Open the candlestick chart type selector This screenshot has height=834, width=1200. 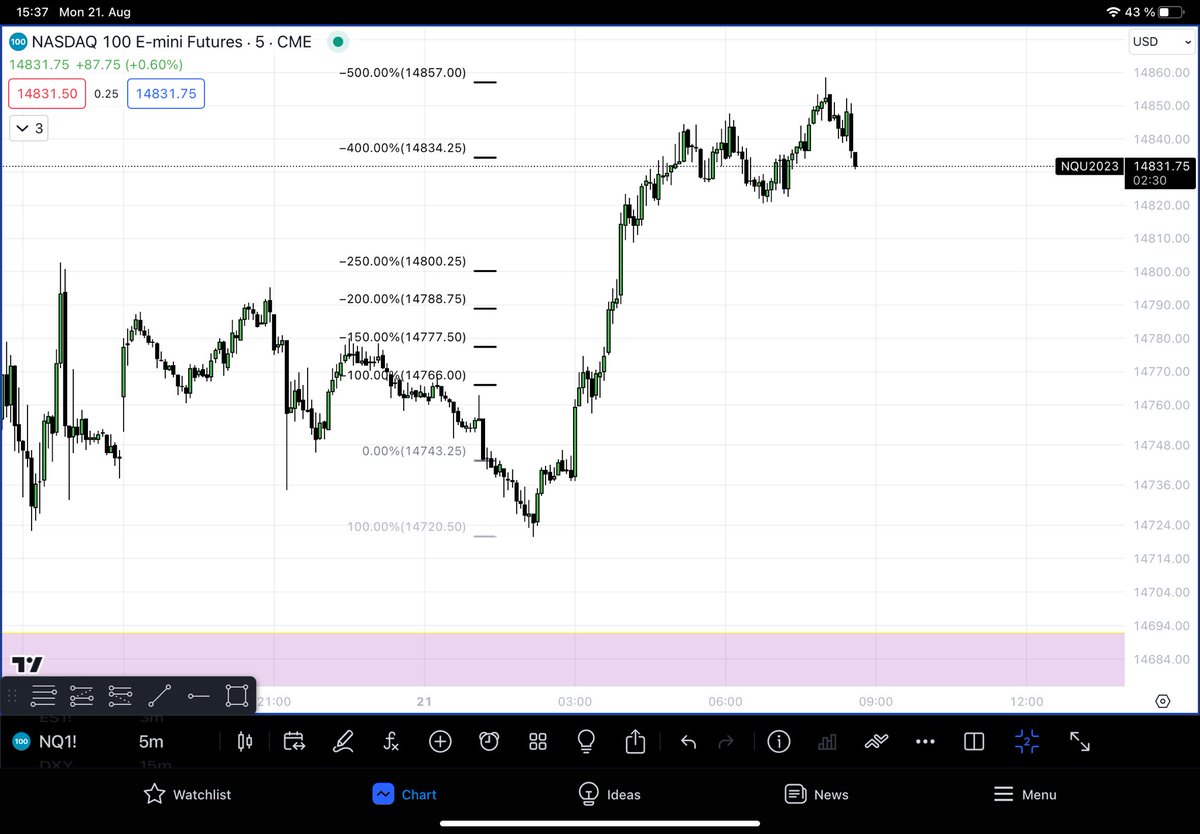pyautogui.click(x=245, y=741)
